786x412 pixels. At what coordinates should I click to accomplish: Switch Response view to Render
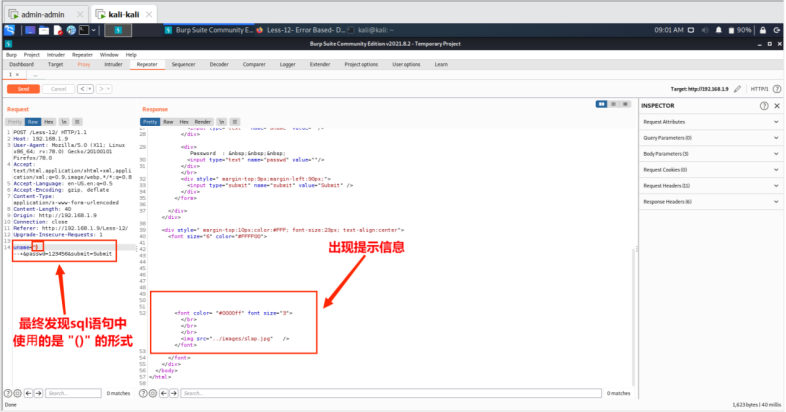pos(203,122)
